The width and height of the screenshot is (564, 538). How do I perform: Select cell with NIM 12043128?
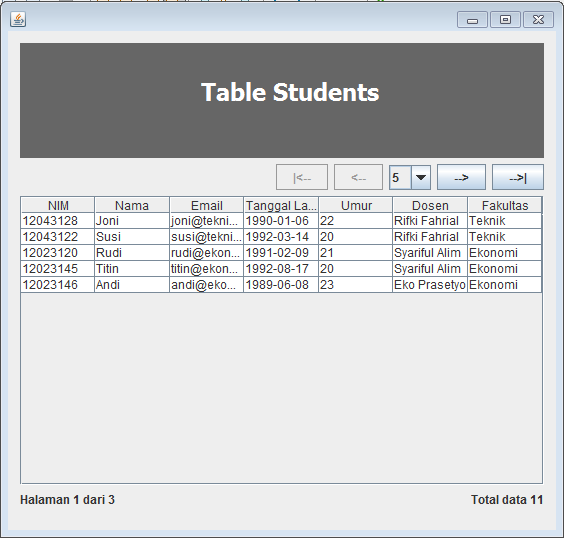58,221
